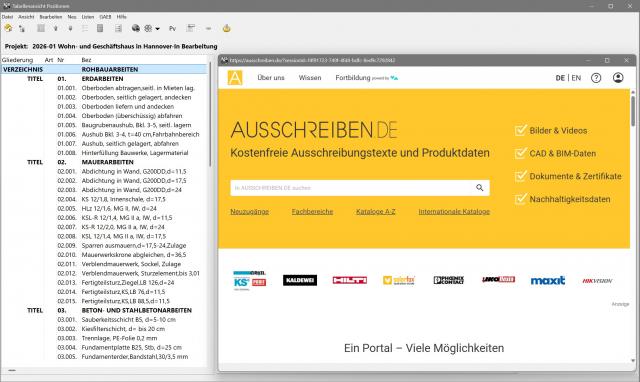640x382 pixels.
Task: Open the HIKVISION brand logo
Action: (597, 281)
